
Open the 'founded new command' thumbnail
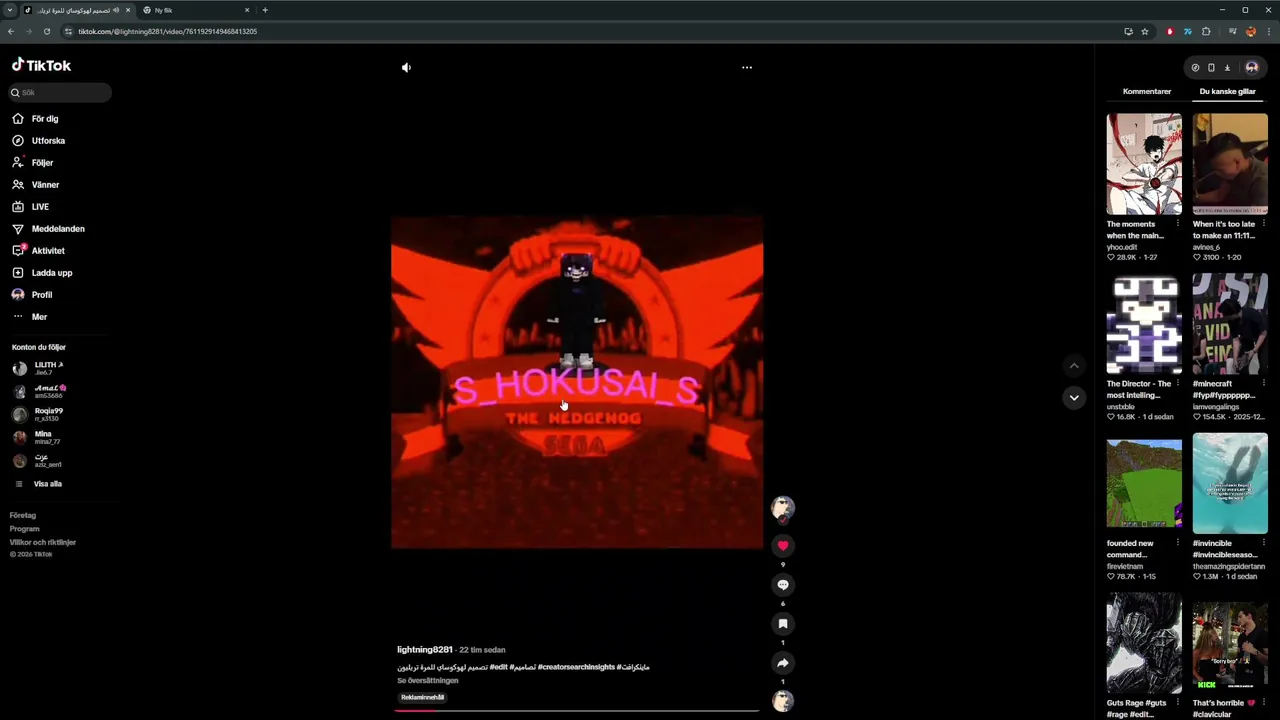1144,484
